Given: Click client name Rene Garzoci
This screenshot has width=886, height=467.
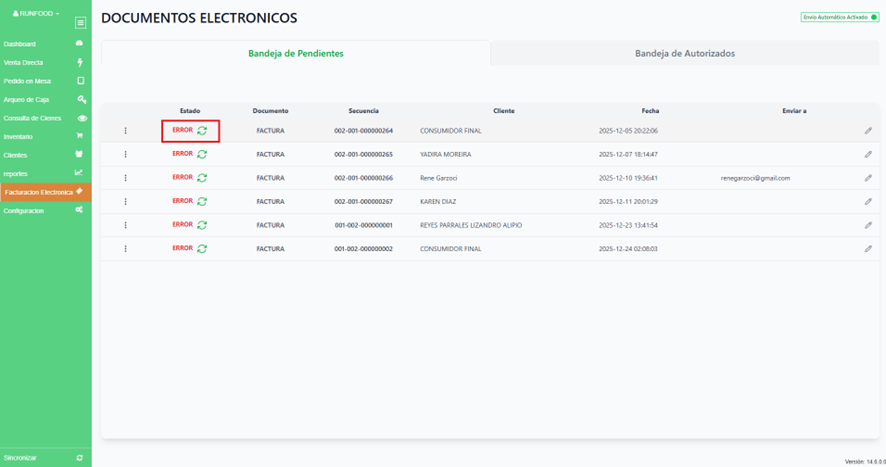Looking at the screenshot, I should (438, 178).
